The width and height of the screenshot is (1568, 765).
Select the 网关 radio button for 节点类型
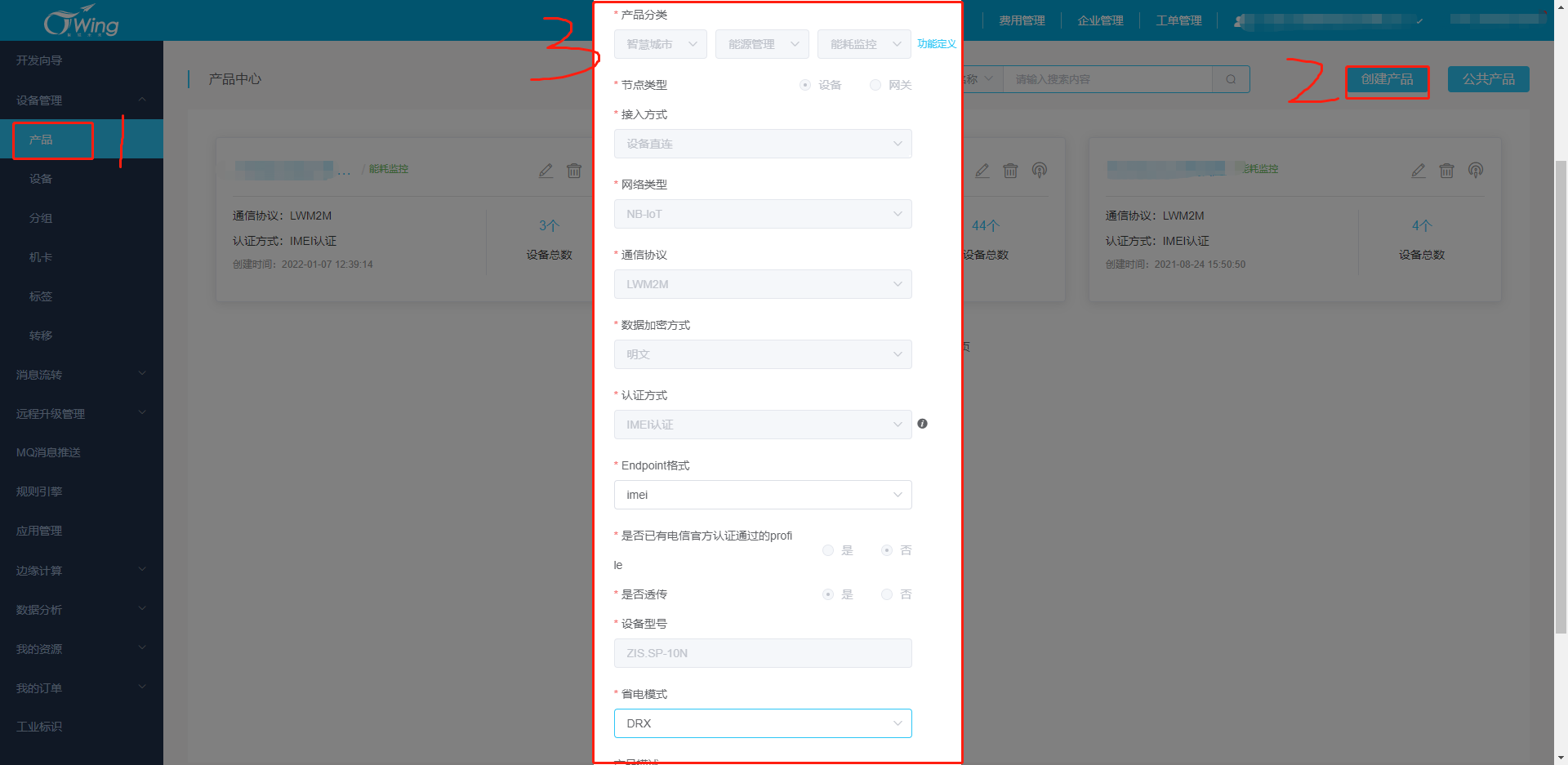tap(875, 85)
